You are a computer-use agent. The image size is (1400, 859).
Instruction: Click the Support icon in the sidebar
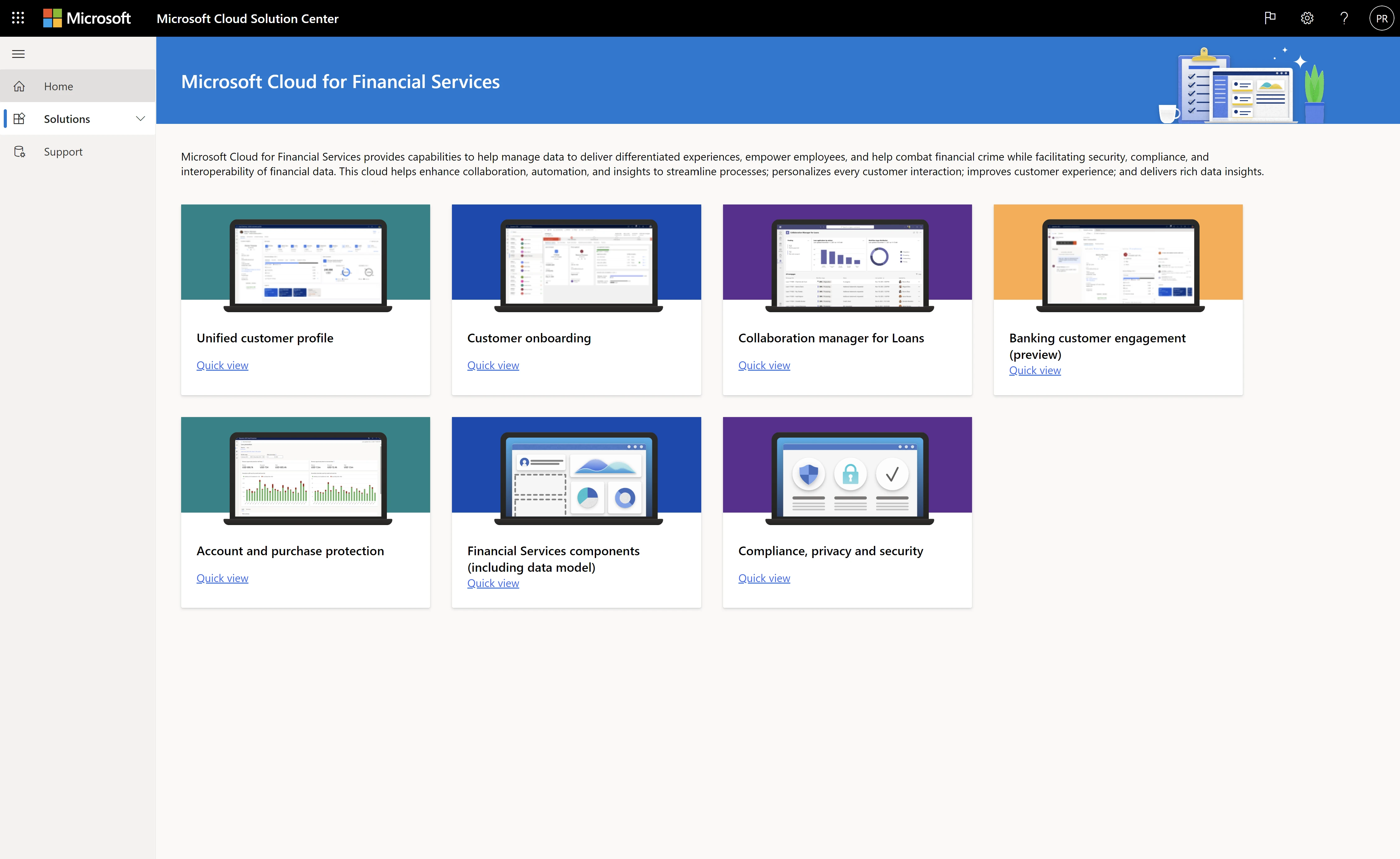click(x=19, y=151)
